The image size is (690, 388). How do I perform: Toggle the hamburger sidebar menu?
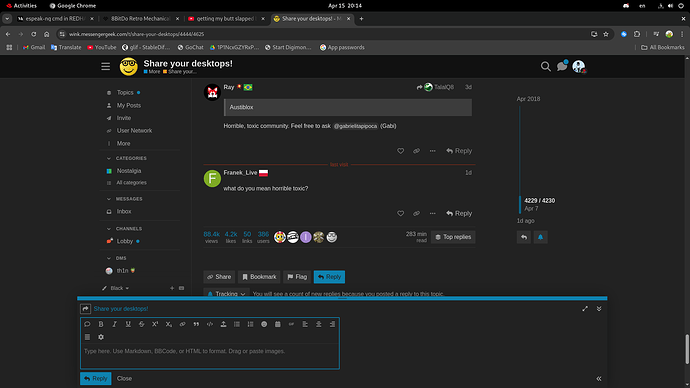106,66
